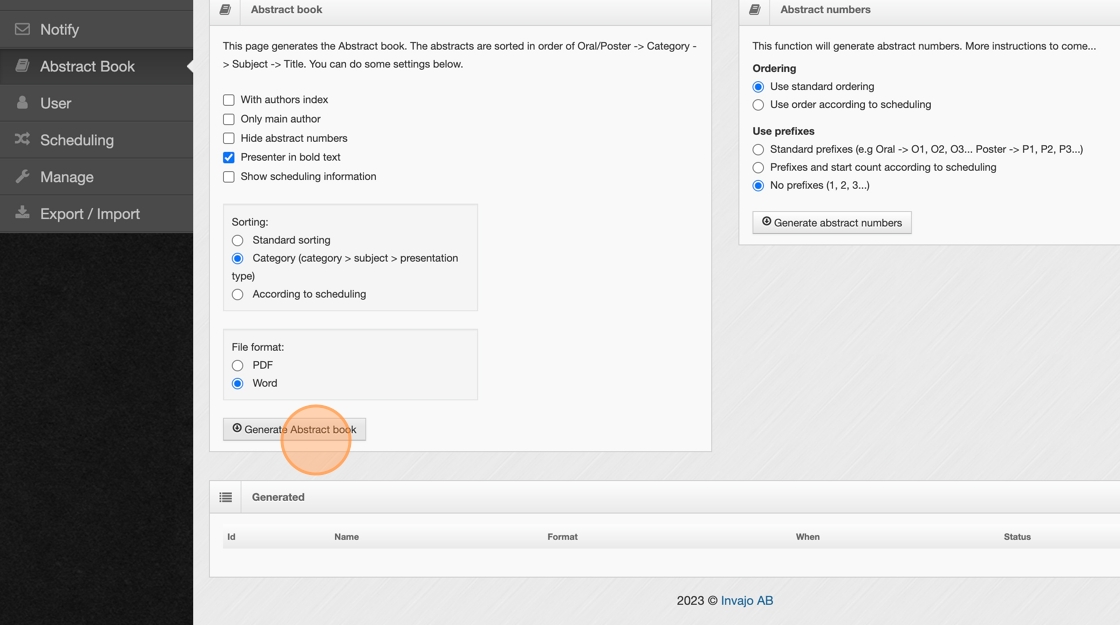This screenshot has width=1120, height=625.
Task: Click Generate Abstract book button
Action: coord(294,429)
